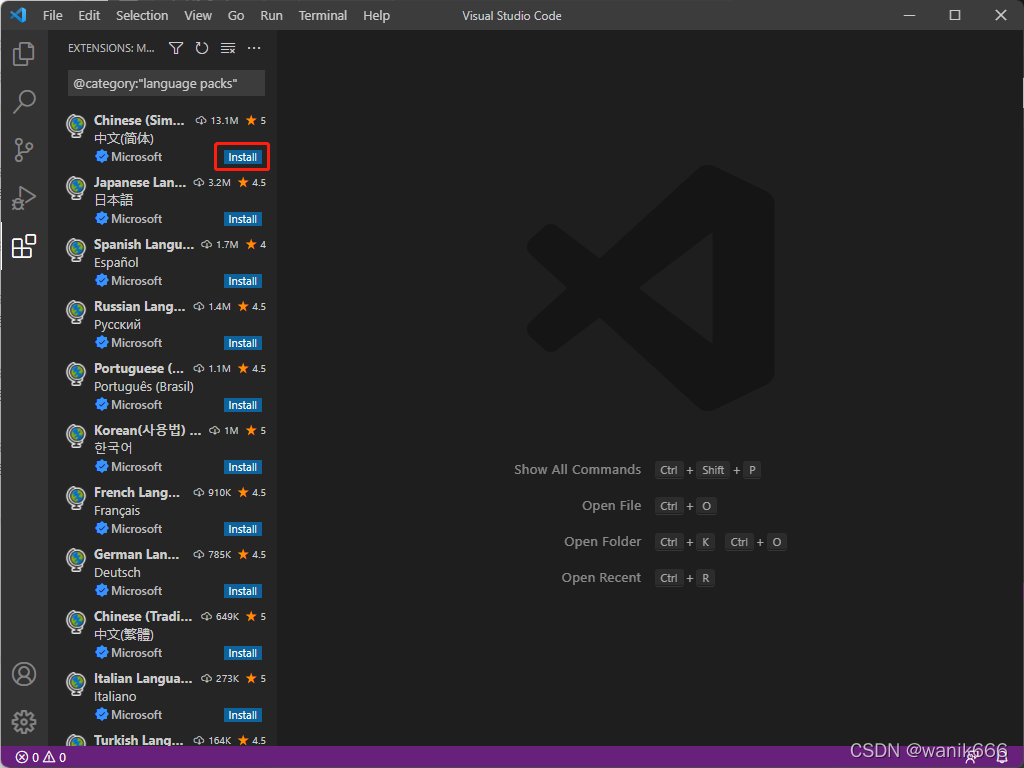Image resolution: width=1024 pixels, height=768 pixels.
Task: Show errors and warnings in status bar
Action: click(x=40, y=758)
